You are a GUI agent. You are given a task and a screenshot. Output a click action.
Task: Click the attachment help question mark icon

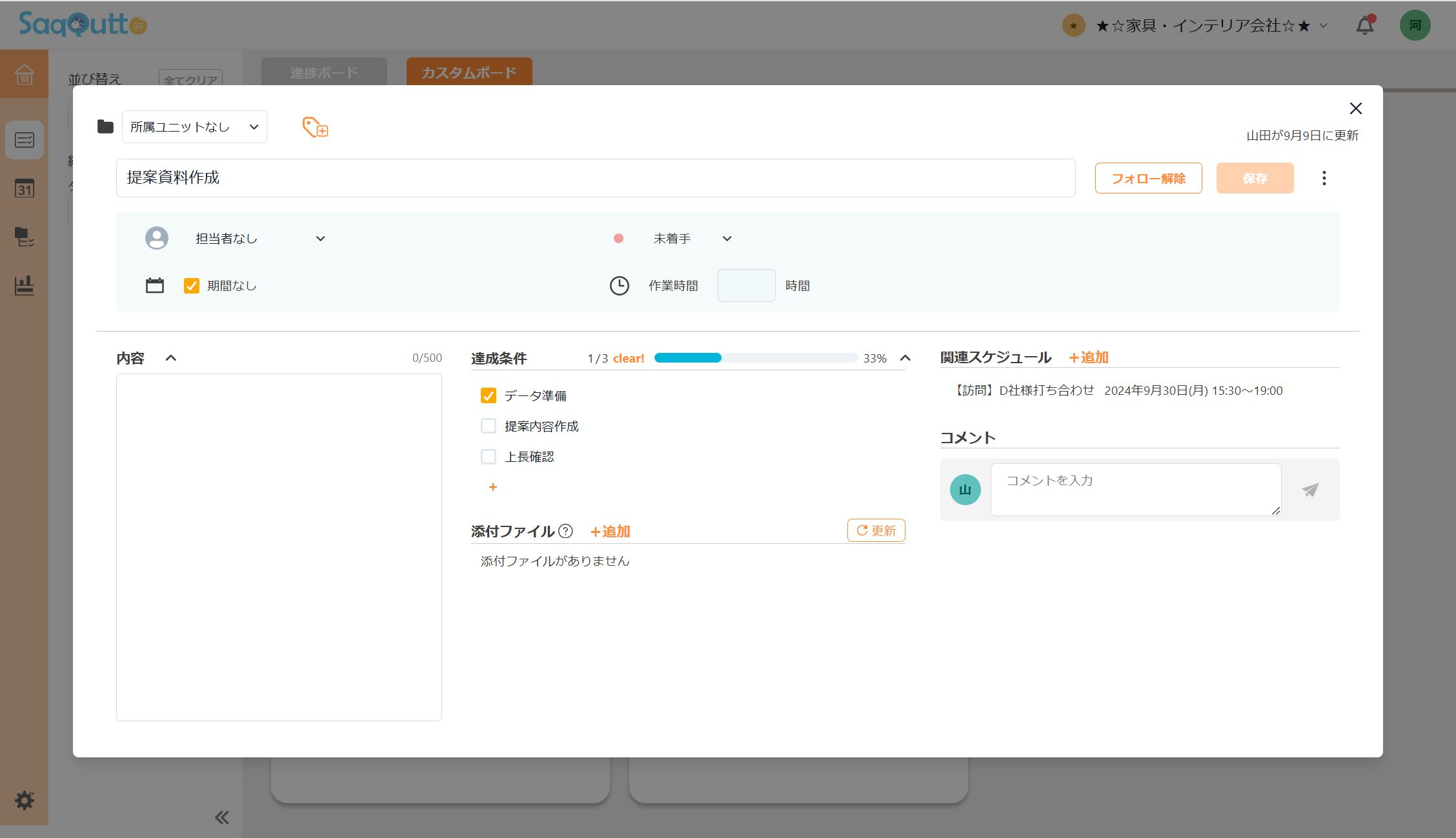(565, 531)
